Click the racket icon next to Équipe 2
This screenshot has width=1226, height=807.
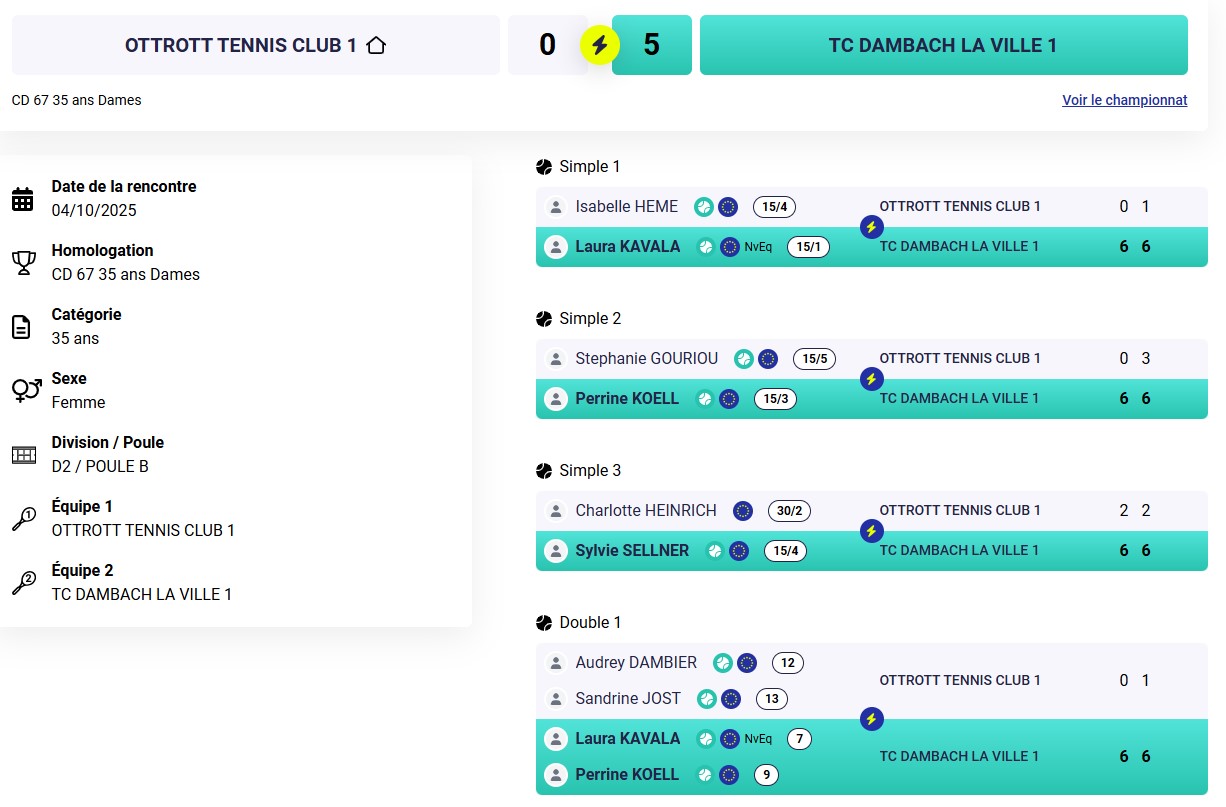(24, 583)
